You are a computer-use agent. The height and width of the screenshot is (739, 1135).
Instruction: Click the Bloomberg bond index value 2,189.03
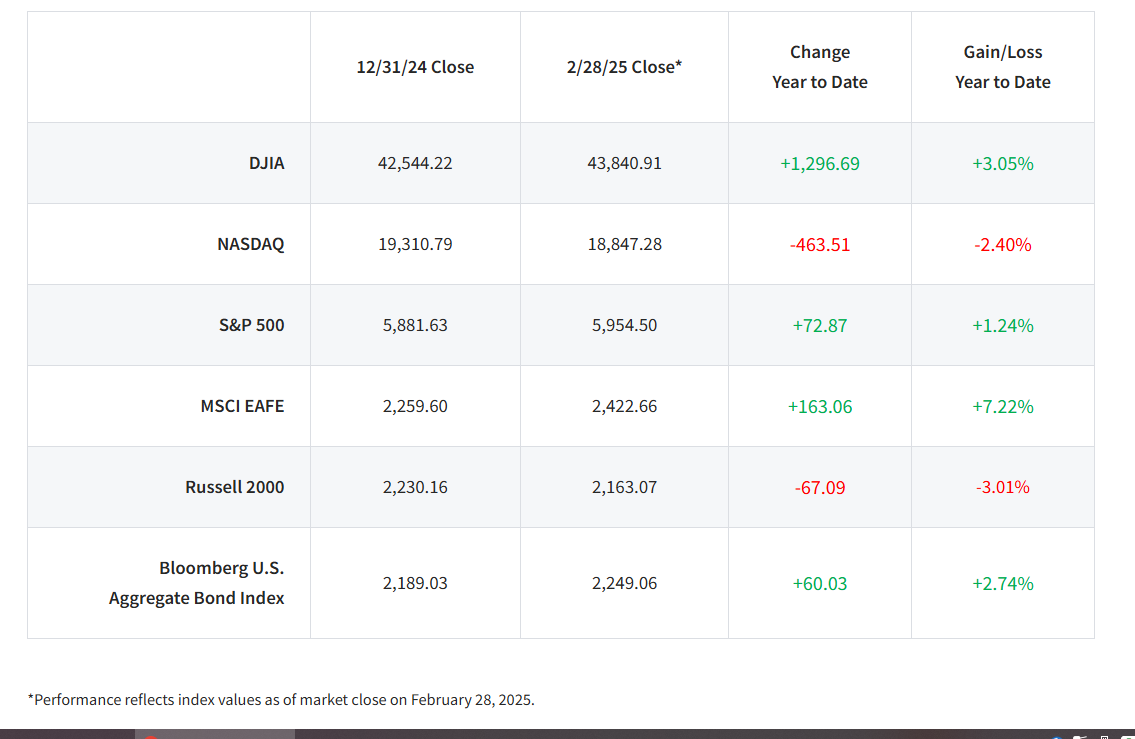[x=415, y=583]
